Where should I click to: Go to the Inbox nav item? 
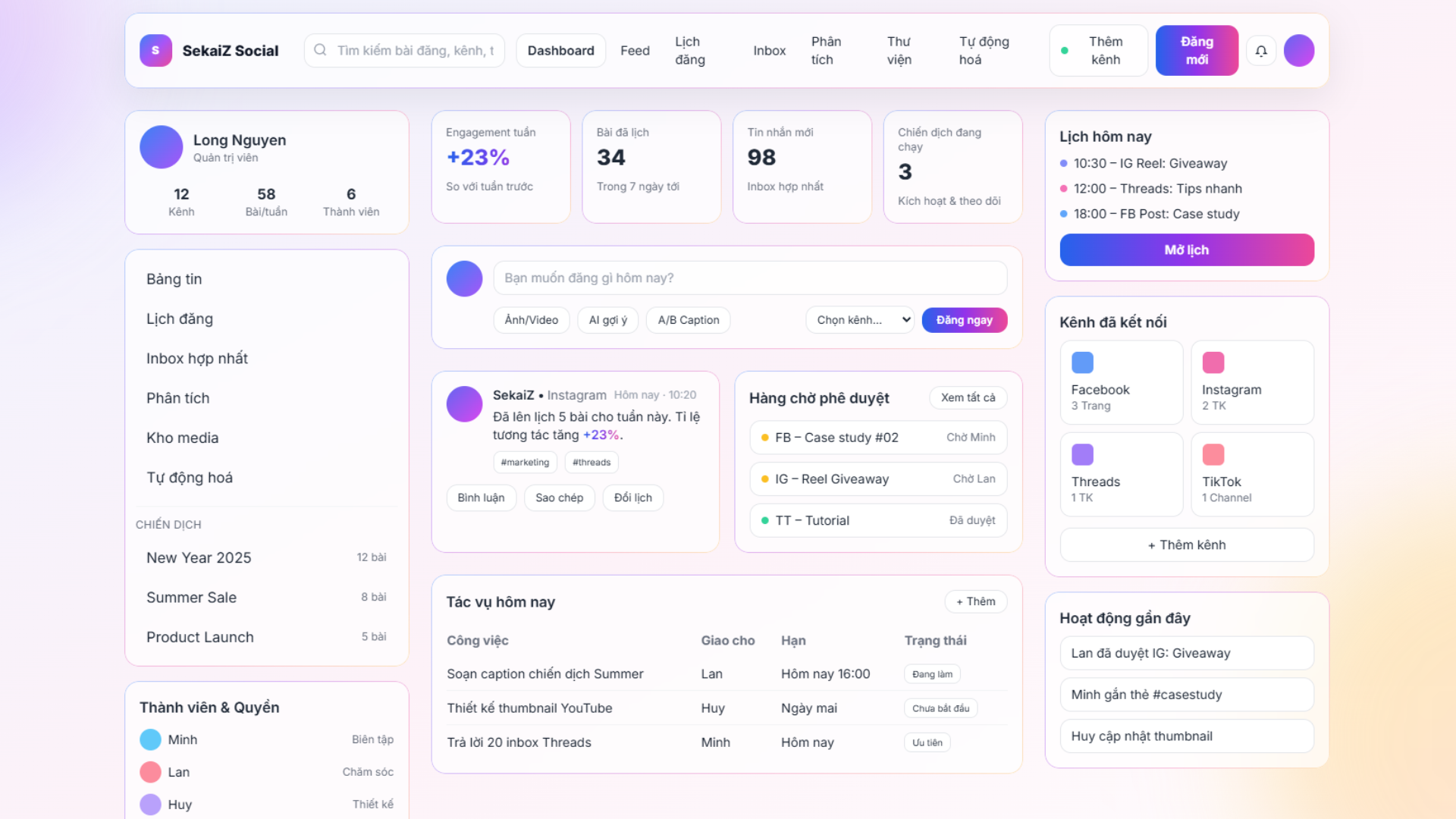click(x=769, y=51)
